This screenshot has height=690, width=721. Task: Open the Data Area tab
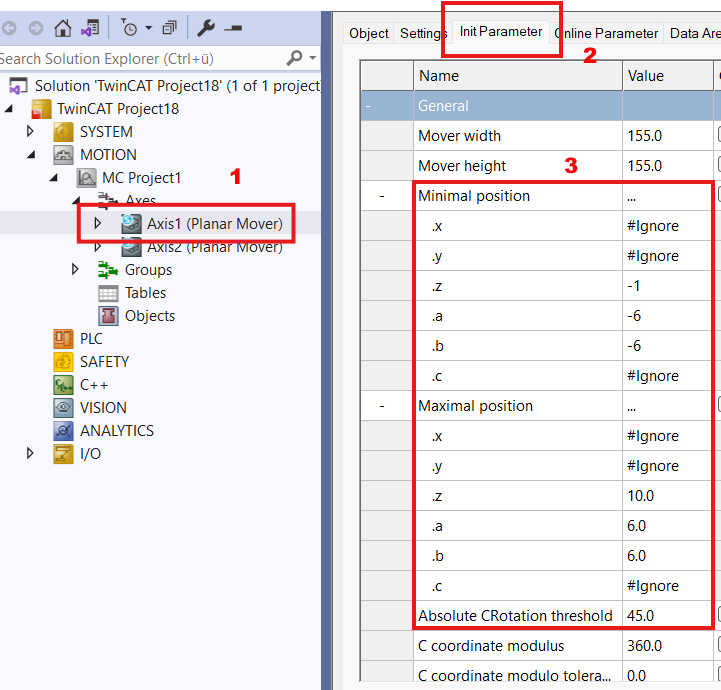(x=694, y=33)
